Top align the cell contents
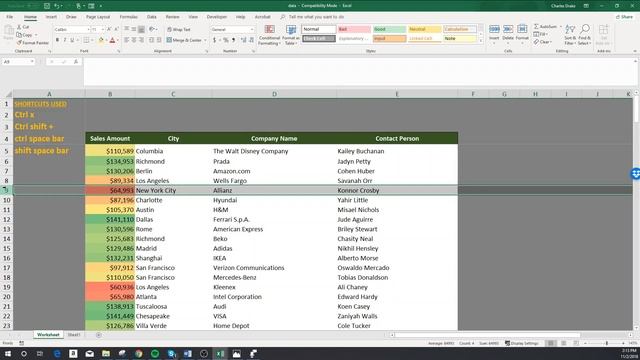640x360 pixels. [127, 29]
